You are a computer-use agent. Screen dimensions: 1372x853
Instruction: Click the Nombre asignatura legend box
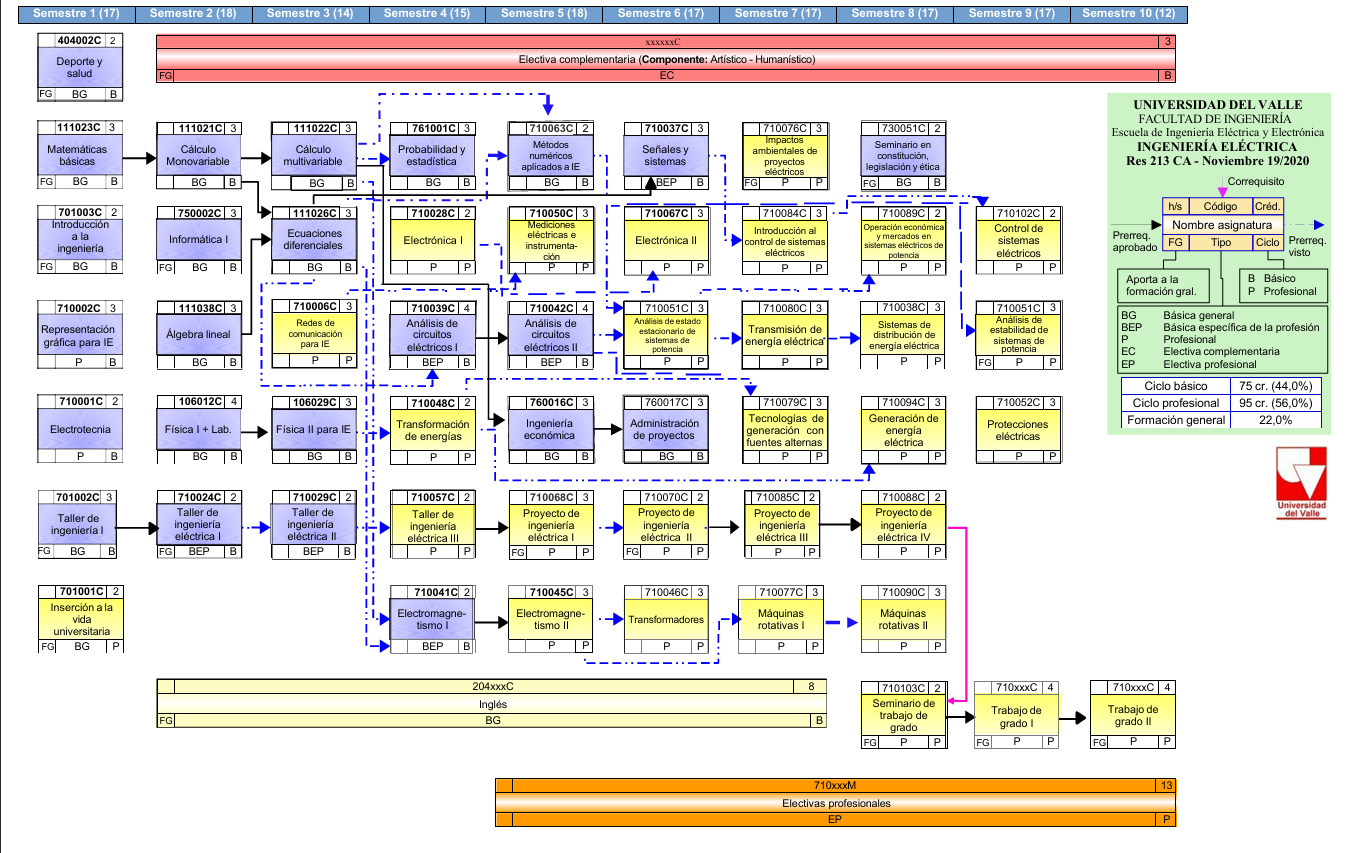[1221, 225]
